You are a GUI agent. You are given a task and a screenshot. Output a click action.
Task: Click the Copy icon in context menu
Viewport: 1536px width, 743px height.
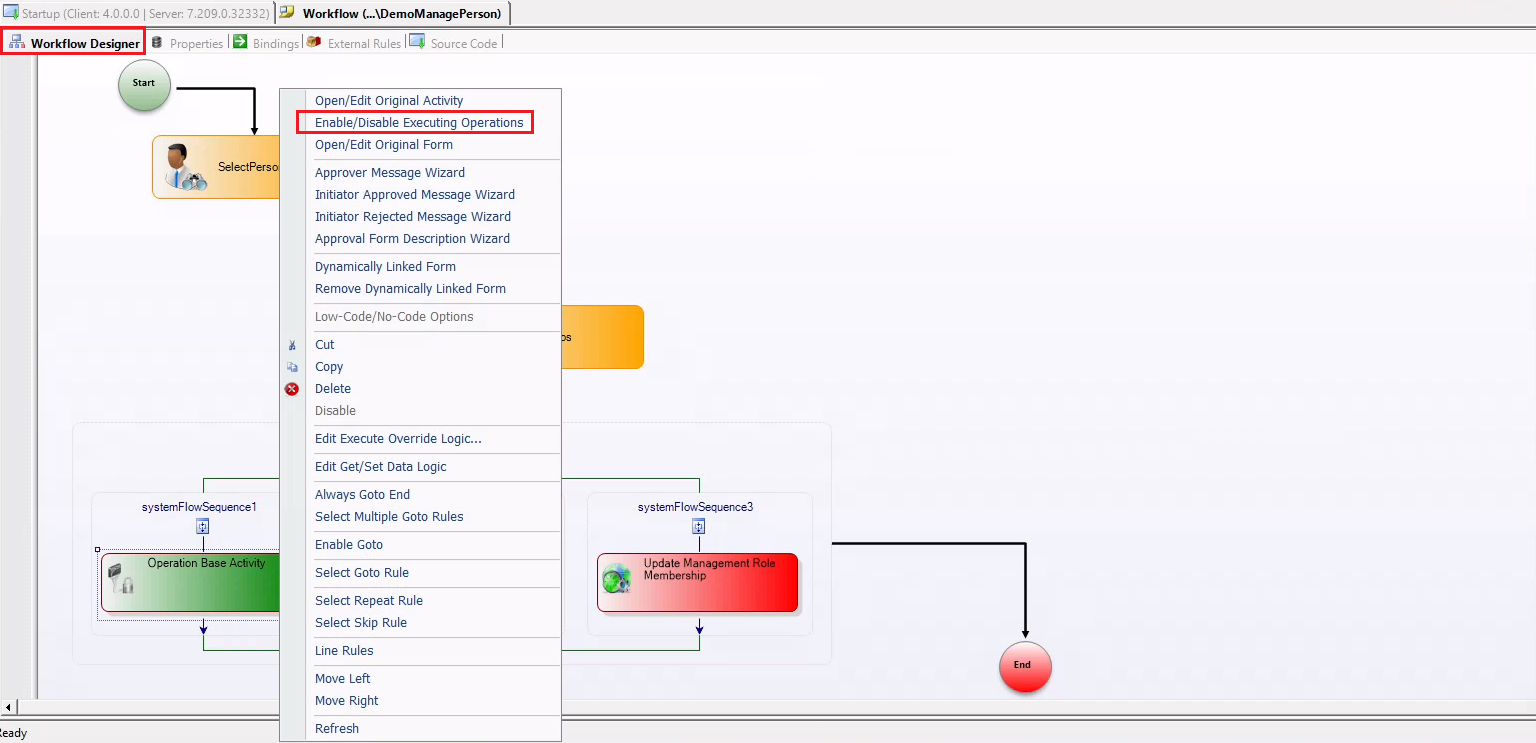tap(292, 367)
